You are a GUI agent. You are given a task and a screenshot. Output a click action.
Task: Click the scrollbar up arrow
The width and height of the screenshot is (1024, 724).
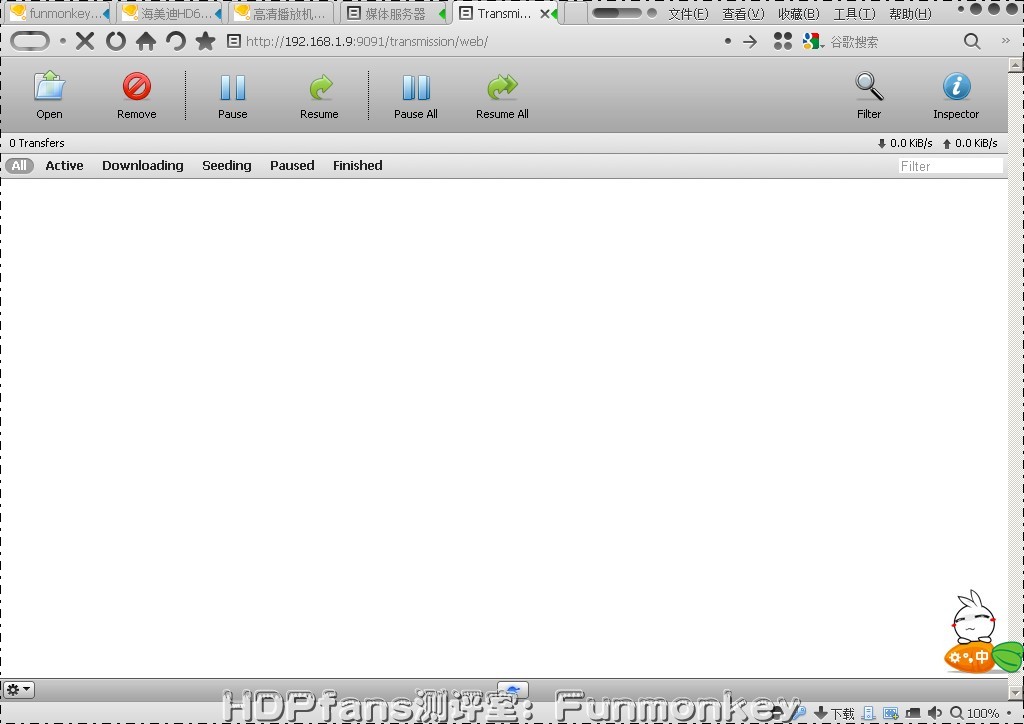click(1016, 64)
